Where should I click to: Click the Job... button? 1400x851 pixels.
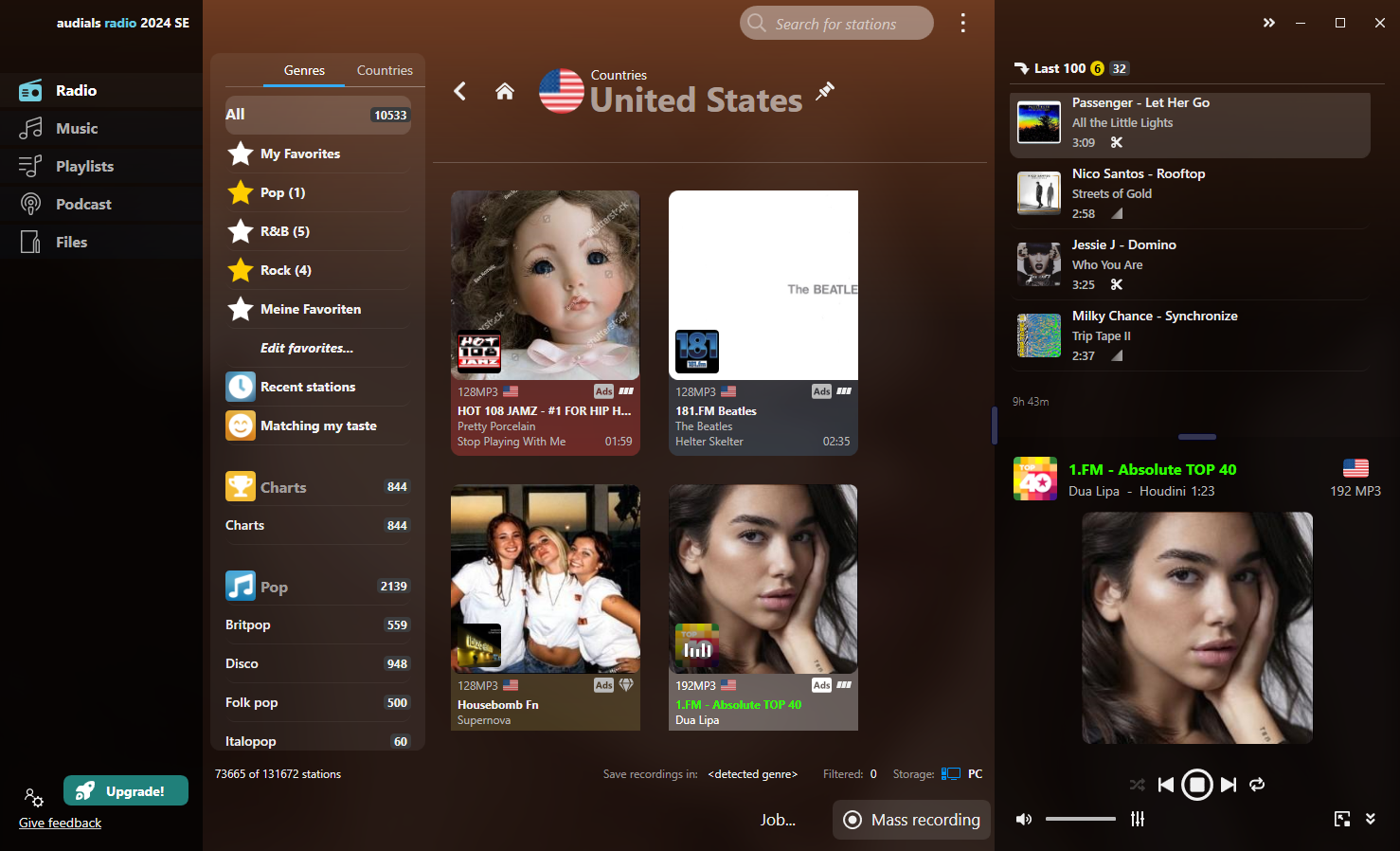pos(778,820)
